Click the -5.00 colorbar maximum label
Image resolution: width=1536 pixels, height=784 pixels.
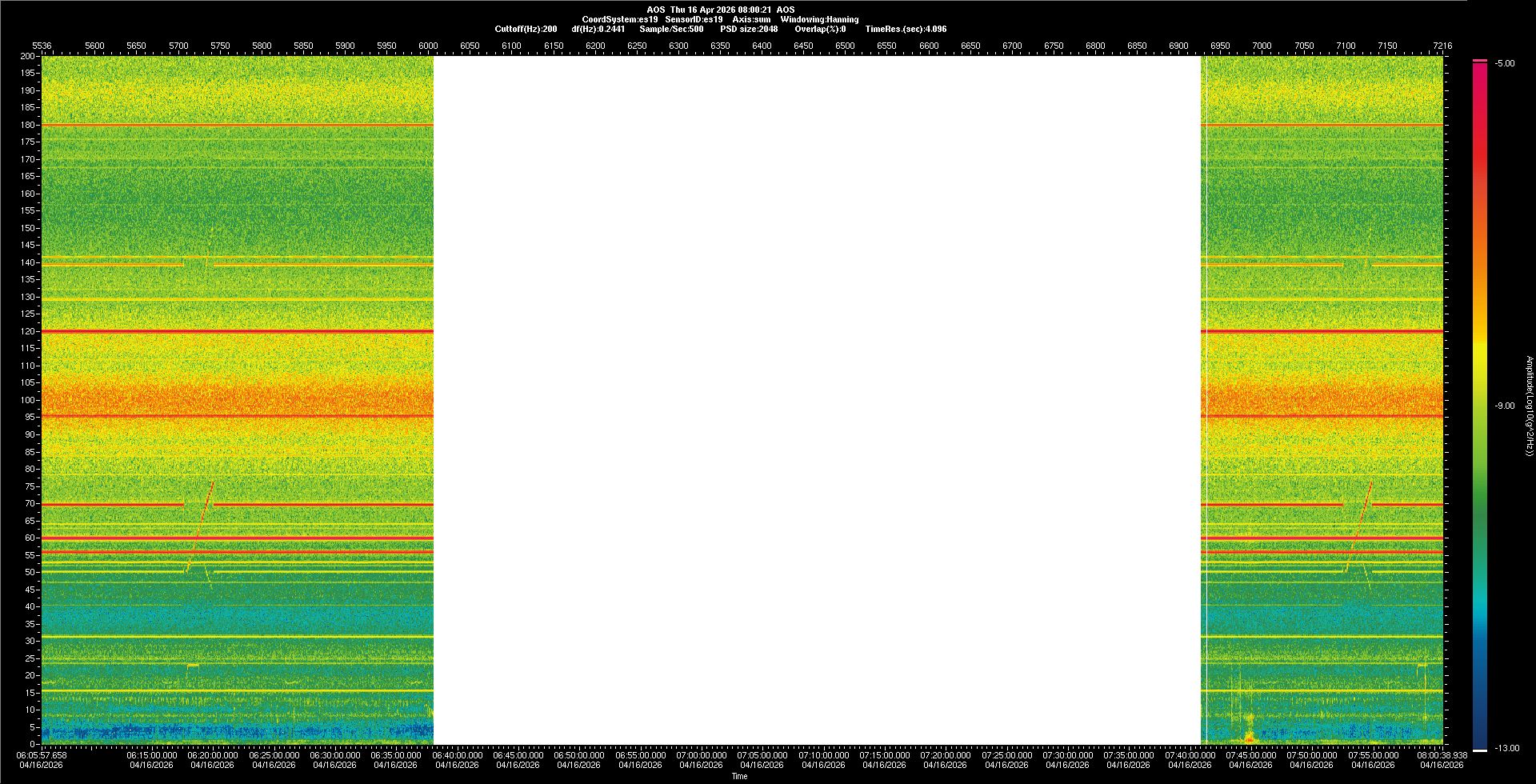pos(1504,63)
